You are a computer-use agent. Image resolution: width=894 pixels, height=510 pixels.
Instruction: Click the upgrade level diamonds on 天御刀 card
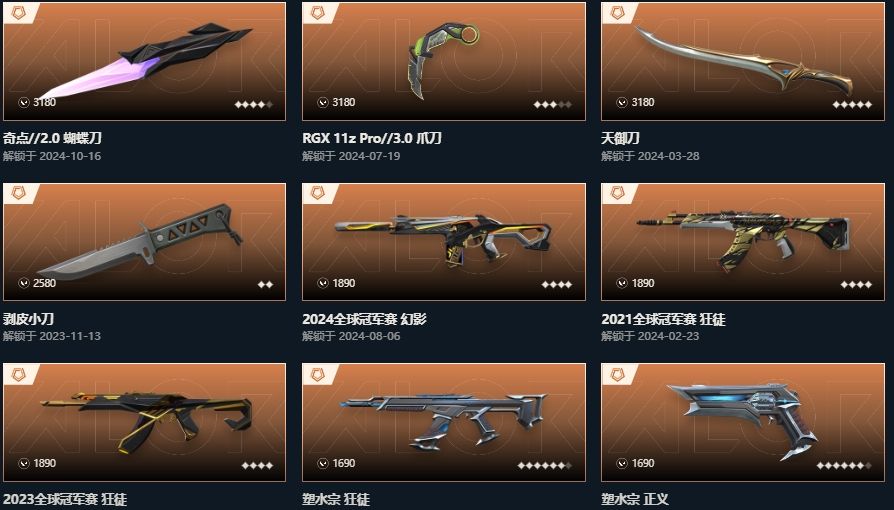tap(852, 104)
